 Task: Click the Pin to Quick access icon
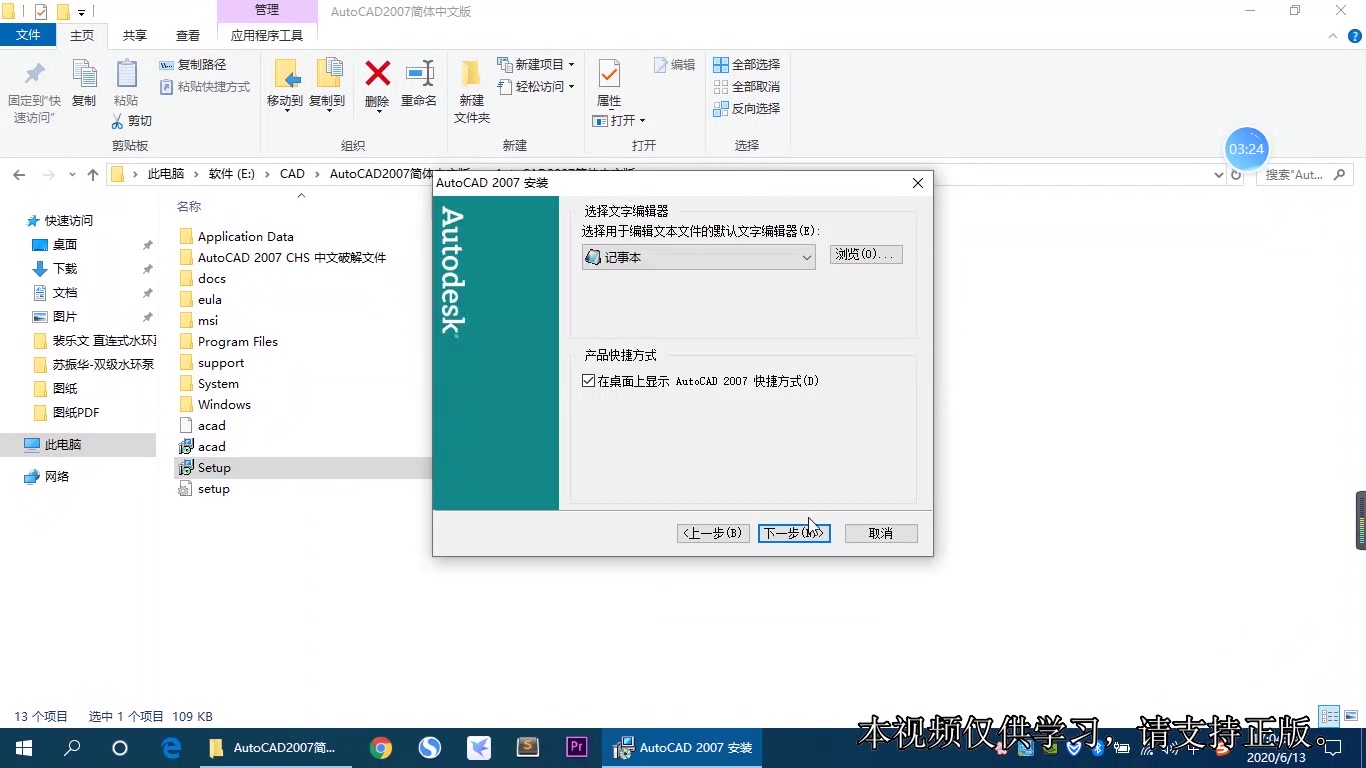tap(34, 75)
